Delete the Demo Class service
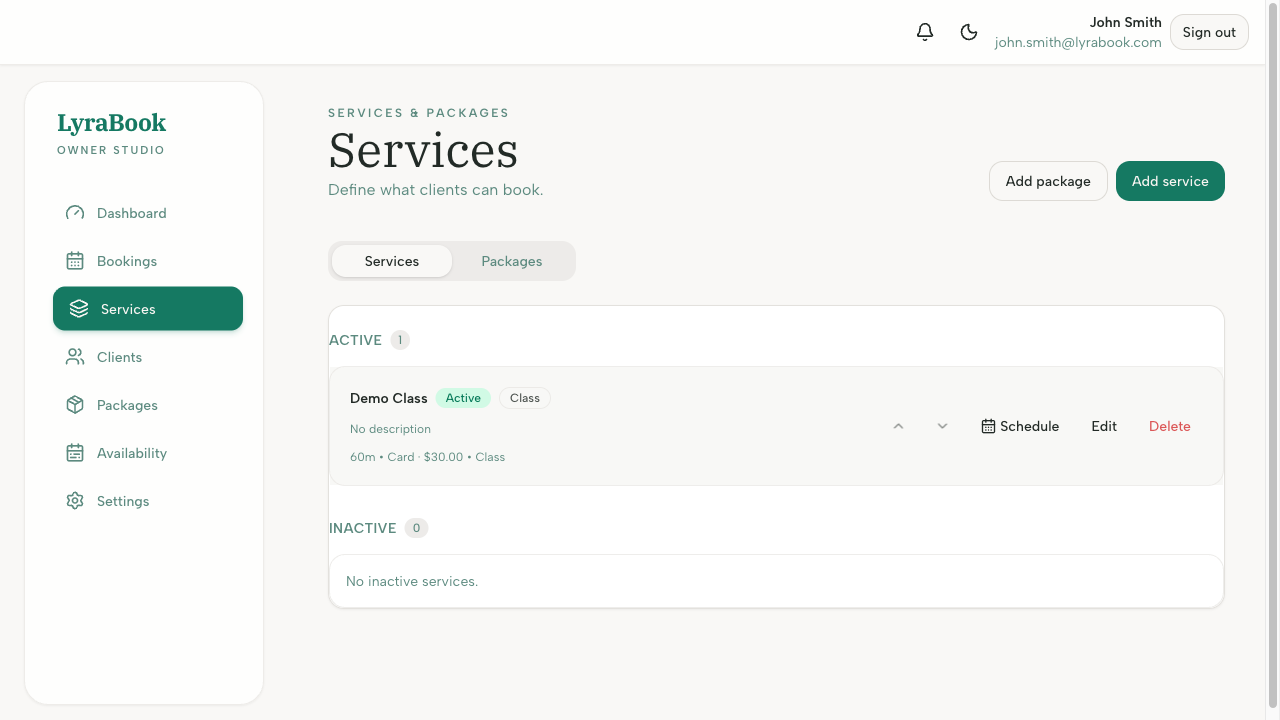Screen dimensions: 1280x720 [1169, 426]
